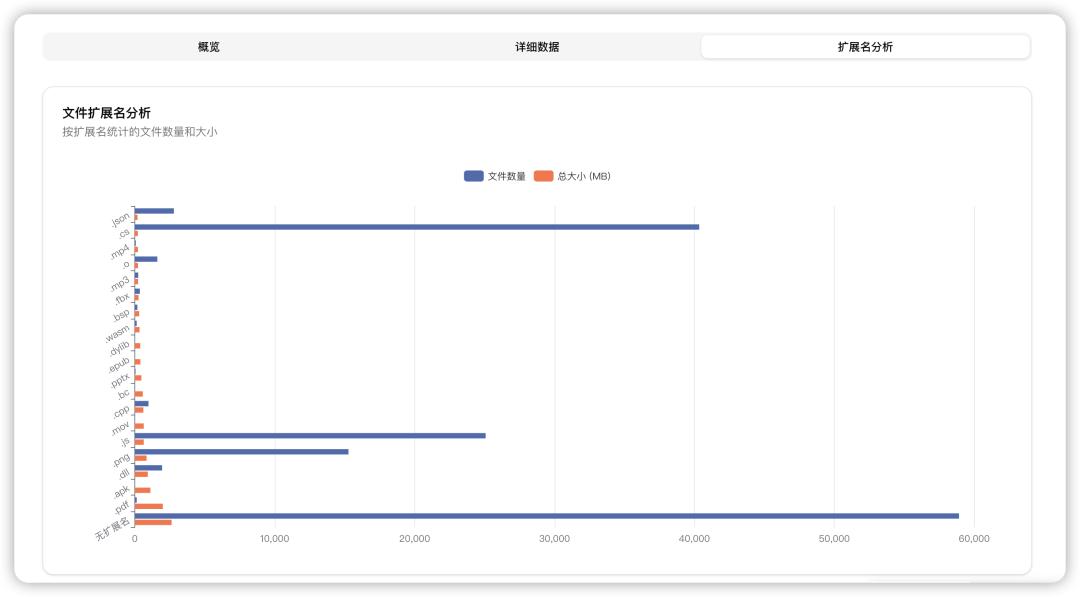Select the .cs extension bar
The height and width of the screenshot is (597, 1080).
coord(400,227)
